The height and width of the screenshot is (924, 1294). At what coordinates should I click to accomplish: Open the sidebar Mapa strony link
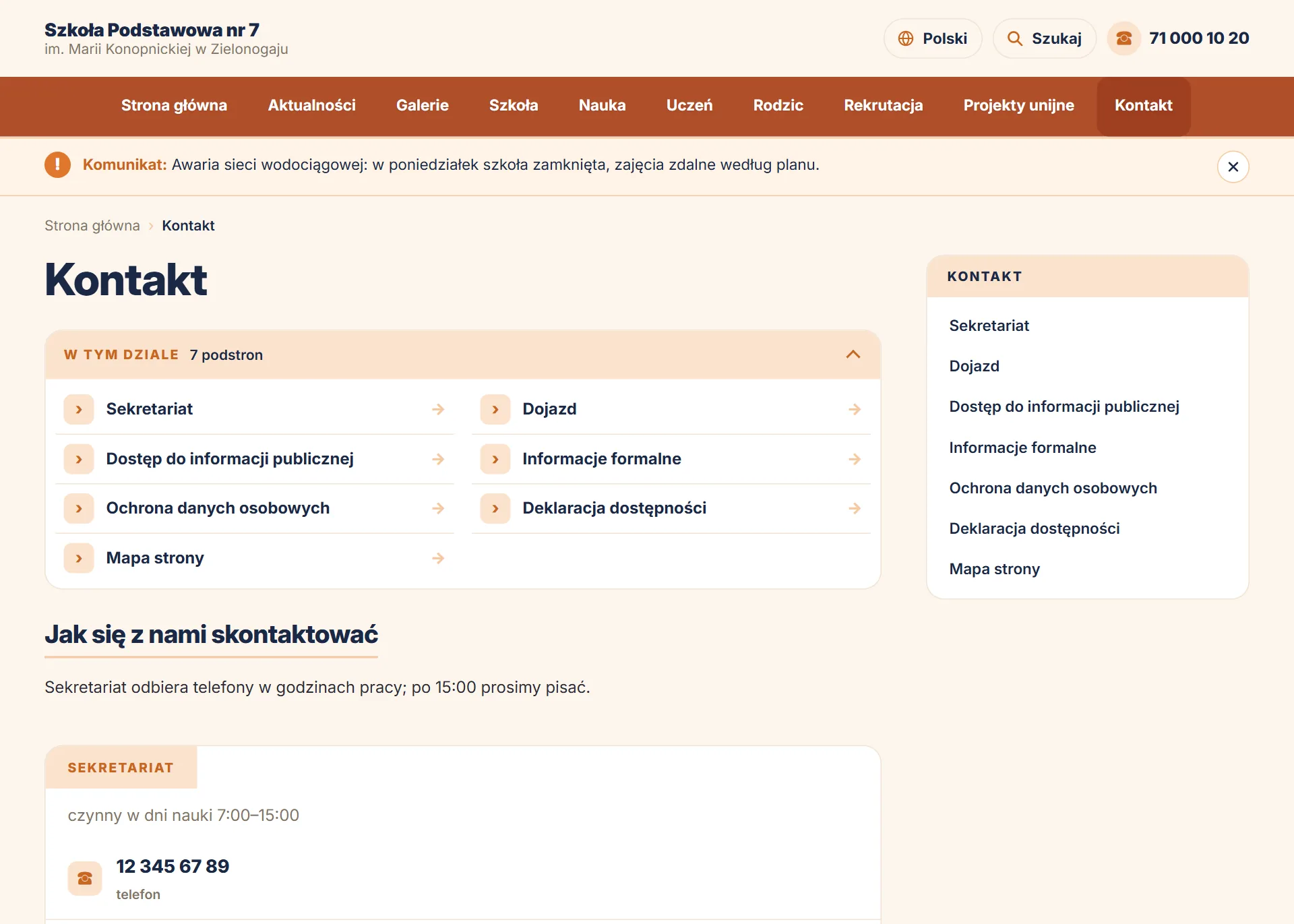click(x=994, y=569)
